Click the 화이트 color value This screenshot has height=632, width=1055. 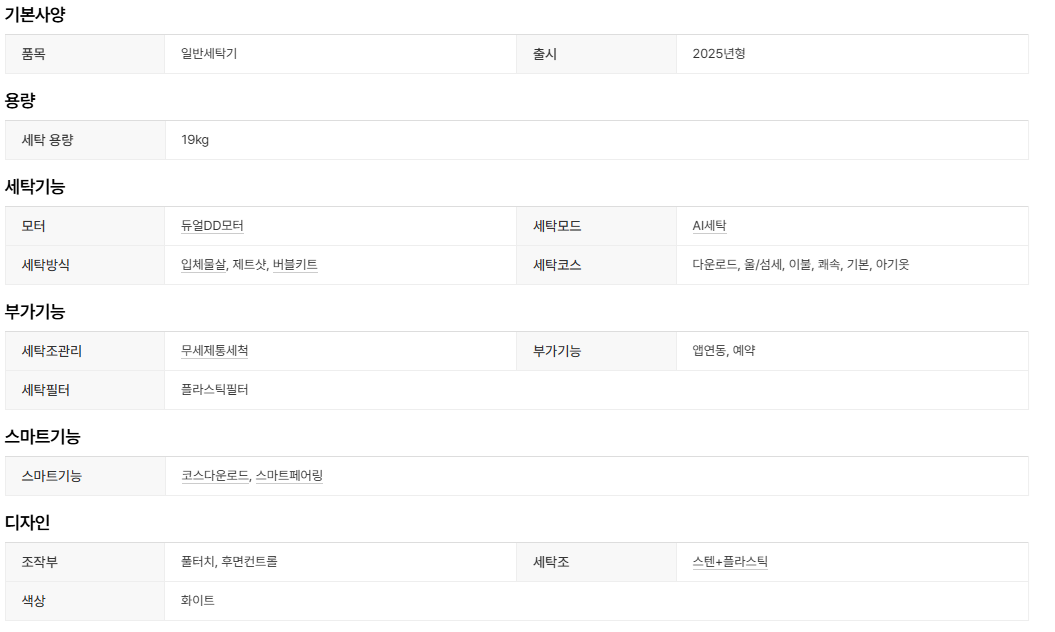tap(198, 601)
